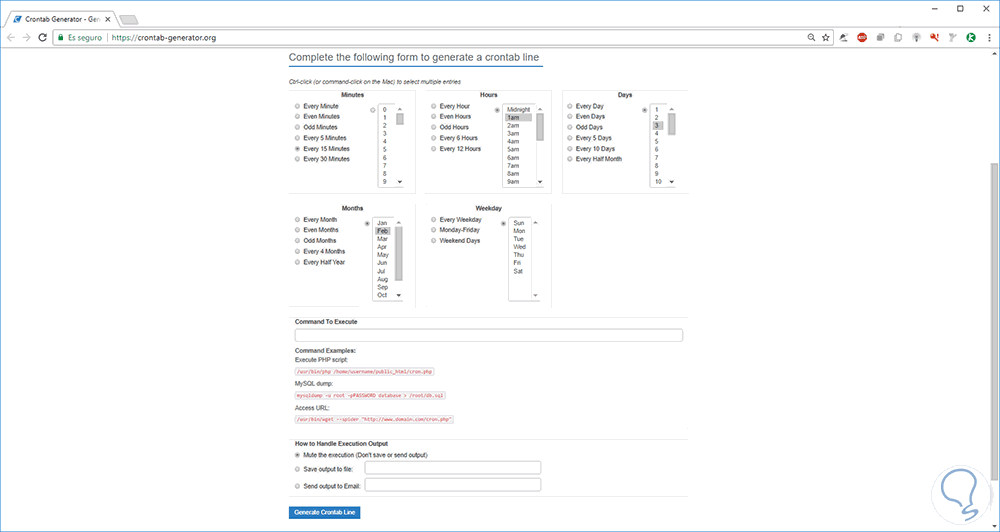The height and width of the screenshot is (532, 1000).
Task: Select the Every Month radio option
Action: [x=297, y=219]
